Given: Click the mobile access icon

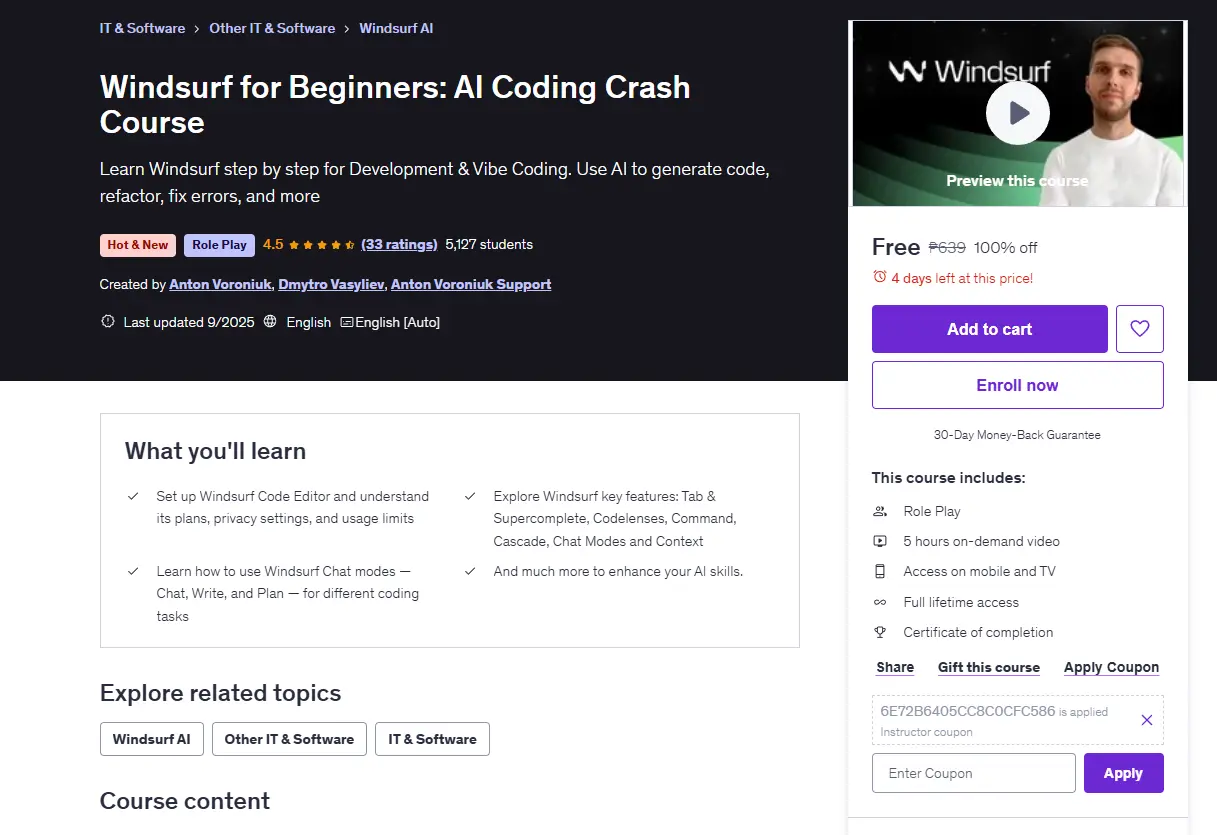Looking at the screenshot, I should [x=880, y=571].
